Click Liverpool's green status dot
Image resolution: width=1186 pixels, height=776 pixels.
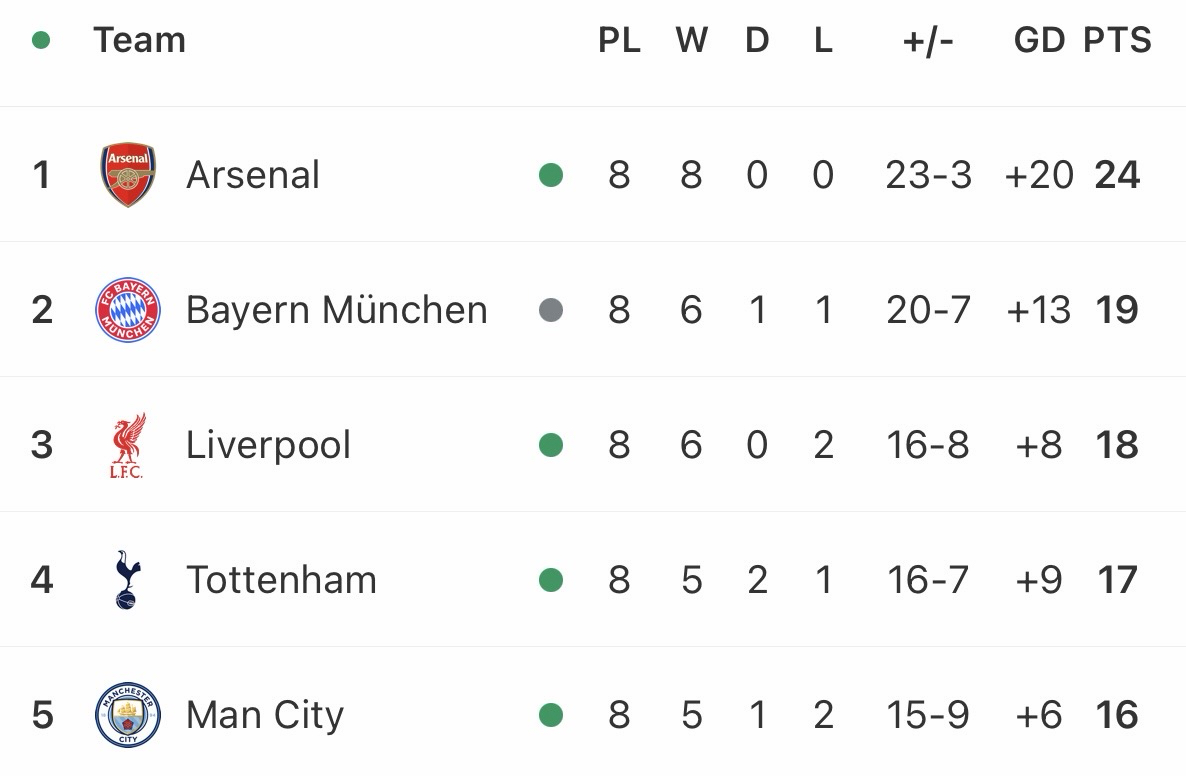tap(551, 444)
